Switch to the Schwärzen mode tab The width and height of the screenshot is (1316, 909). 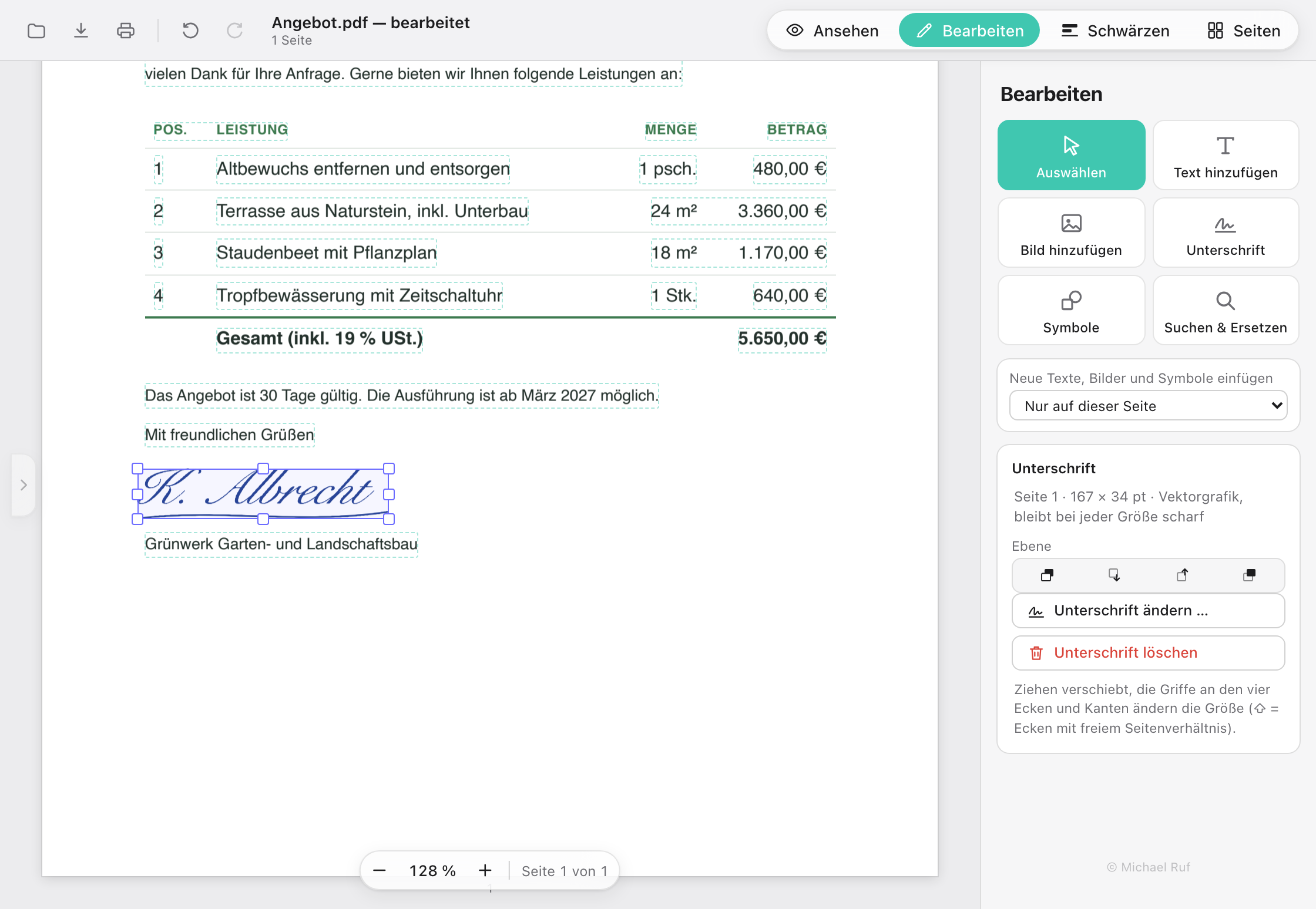[x=1115, y=31]
